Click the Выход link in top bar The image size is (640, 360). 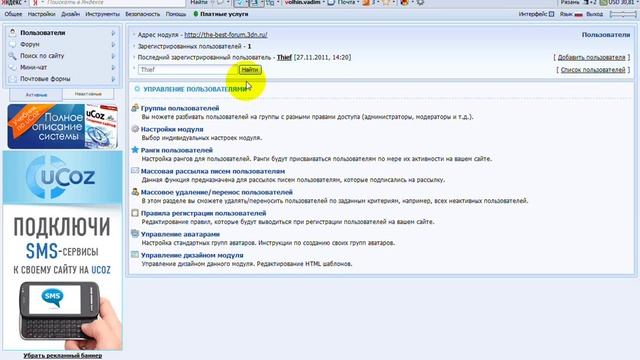[594, 14]
